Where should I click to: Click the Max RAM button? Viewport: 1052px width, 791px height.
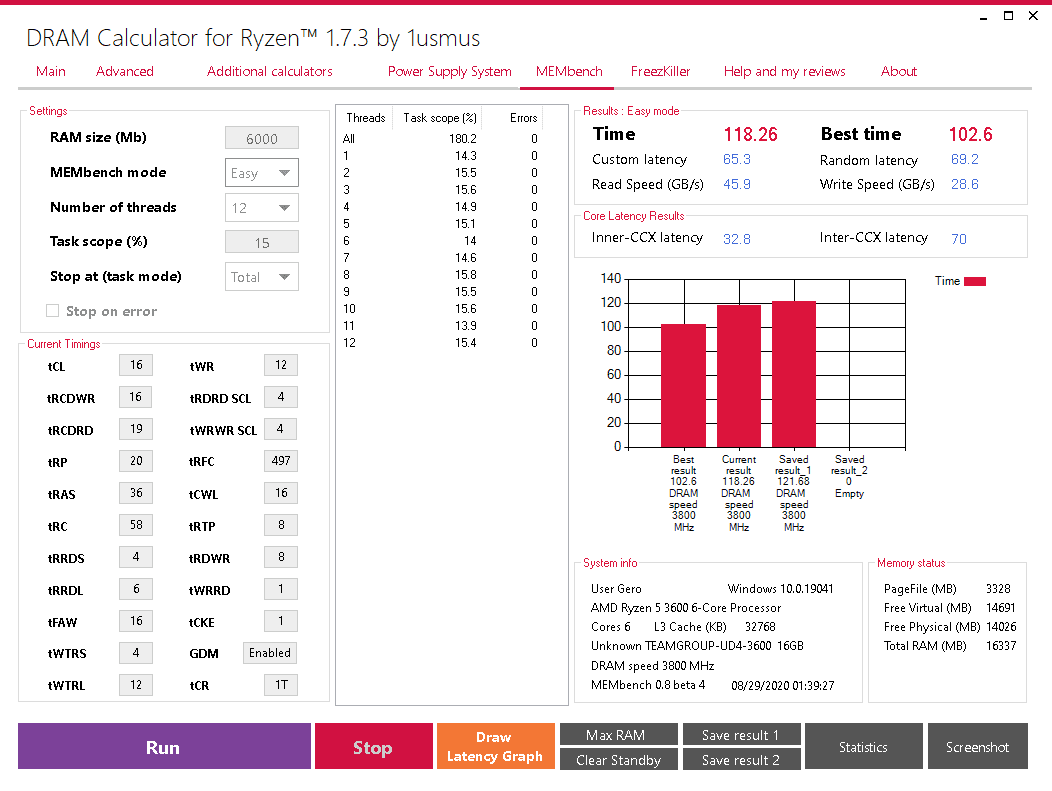619,734
